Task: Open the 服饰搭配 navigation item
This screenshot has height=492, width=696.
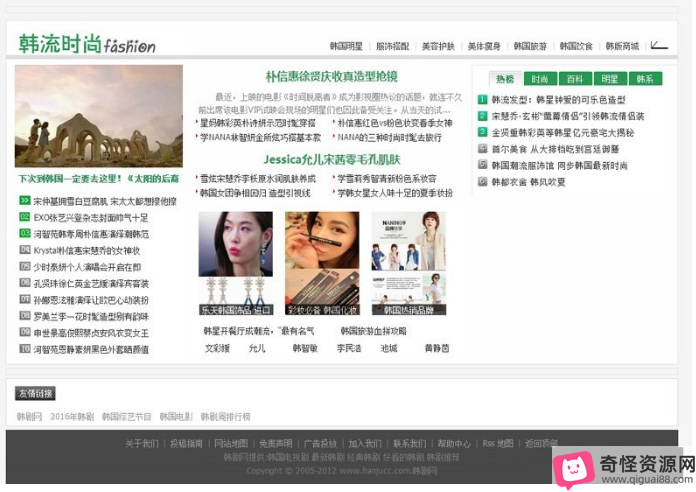Action: (392, 46)
